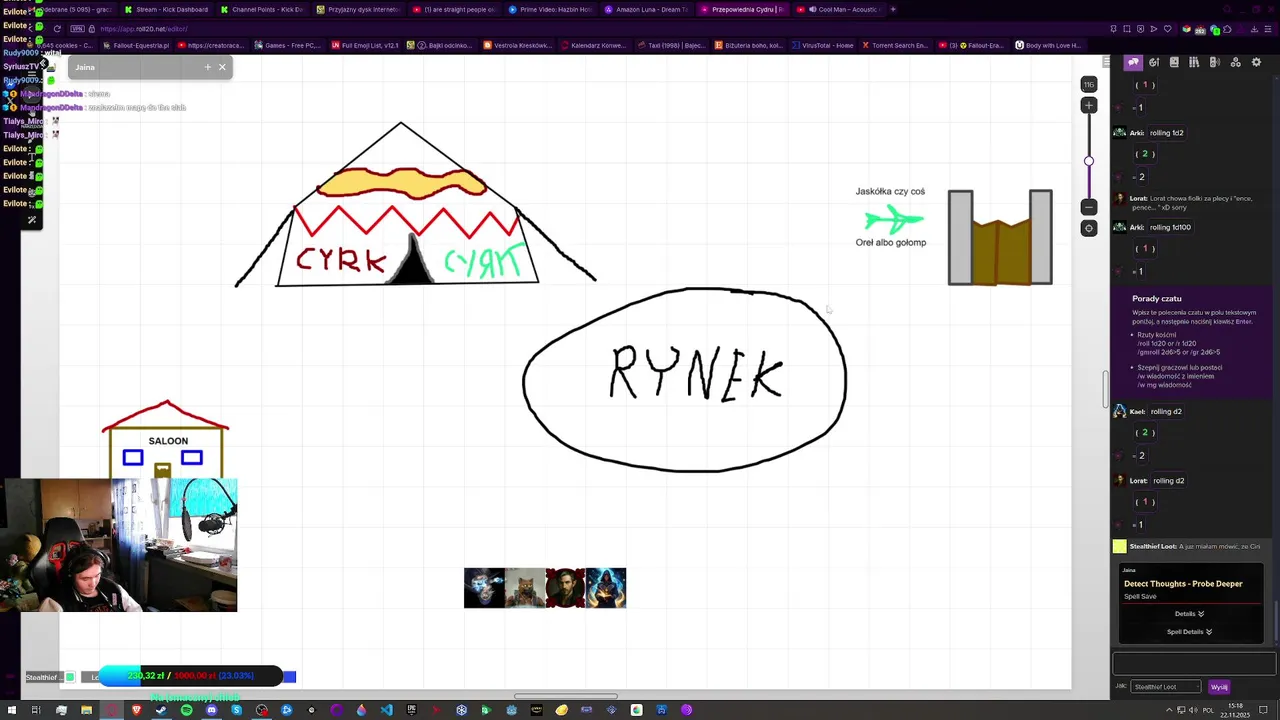Viewport: 1280px width, 720px height.
Task: Click the zoom slider handle
Action: tap(1089, 161)
